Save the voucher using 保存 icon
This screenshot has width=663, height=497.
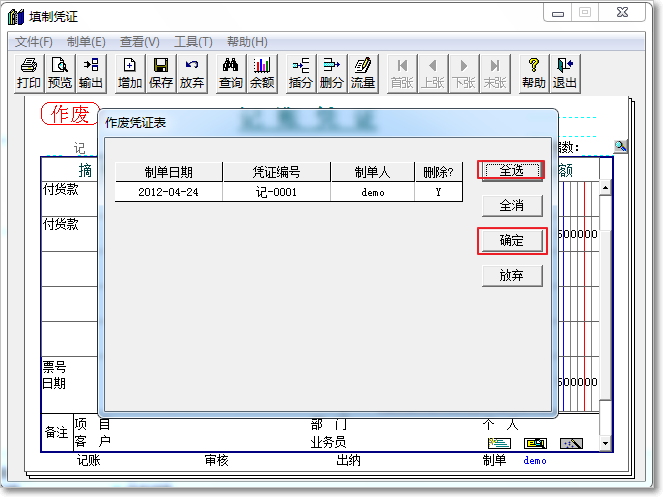coord(161,73)
